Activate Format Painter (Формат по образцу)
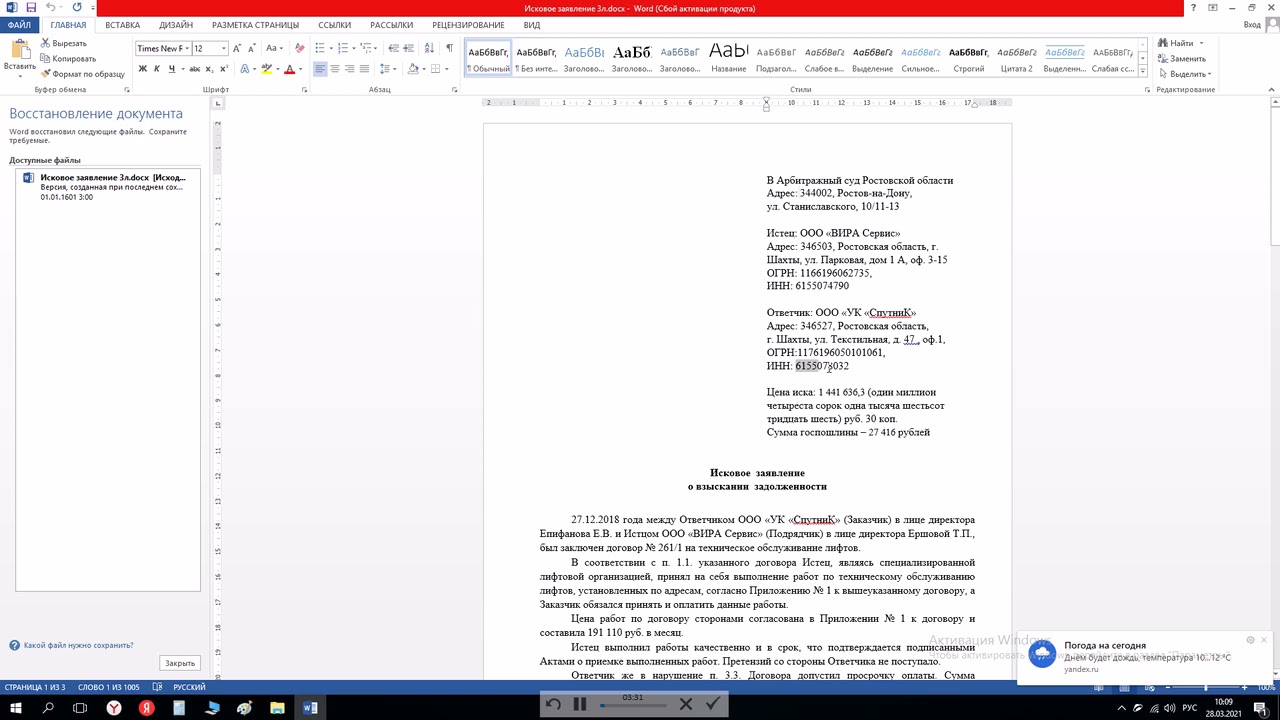The image size is (1280, 720). click(x=83, y=74)
